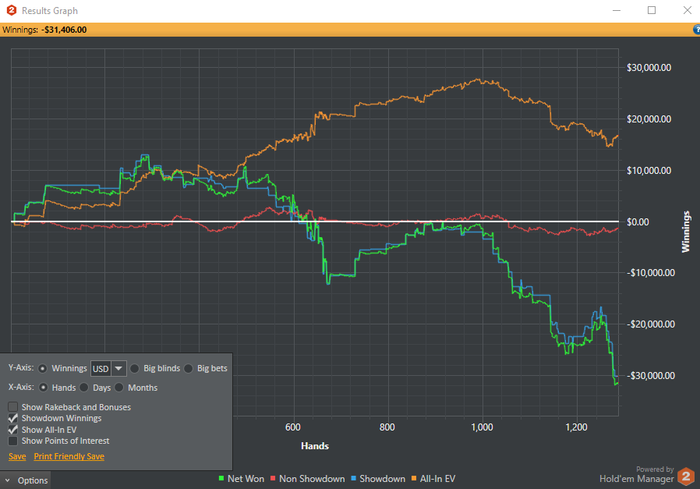Click the Non Showdown legend label
The width and height of the screenshot is (700, 489).
[312, 479]
